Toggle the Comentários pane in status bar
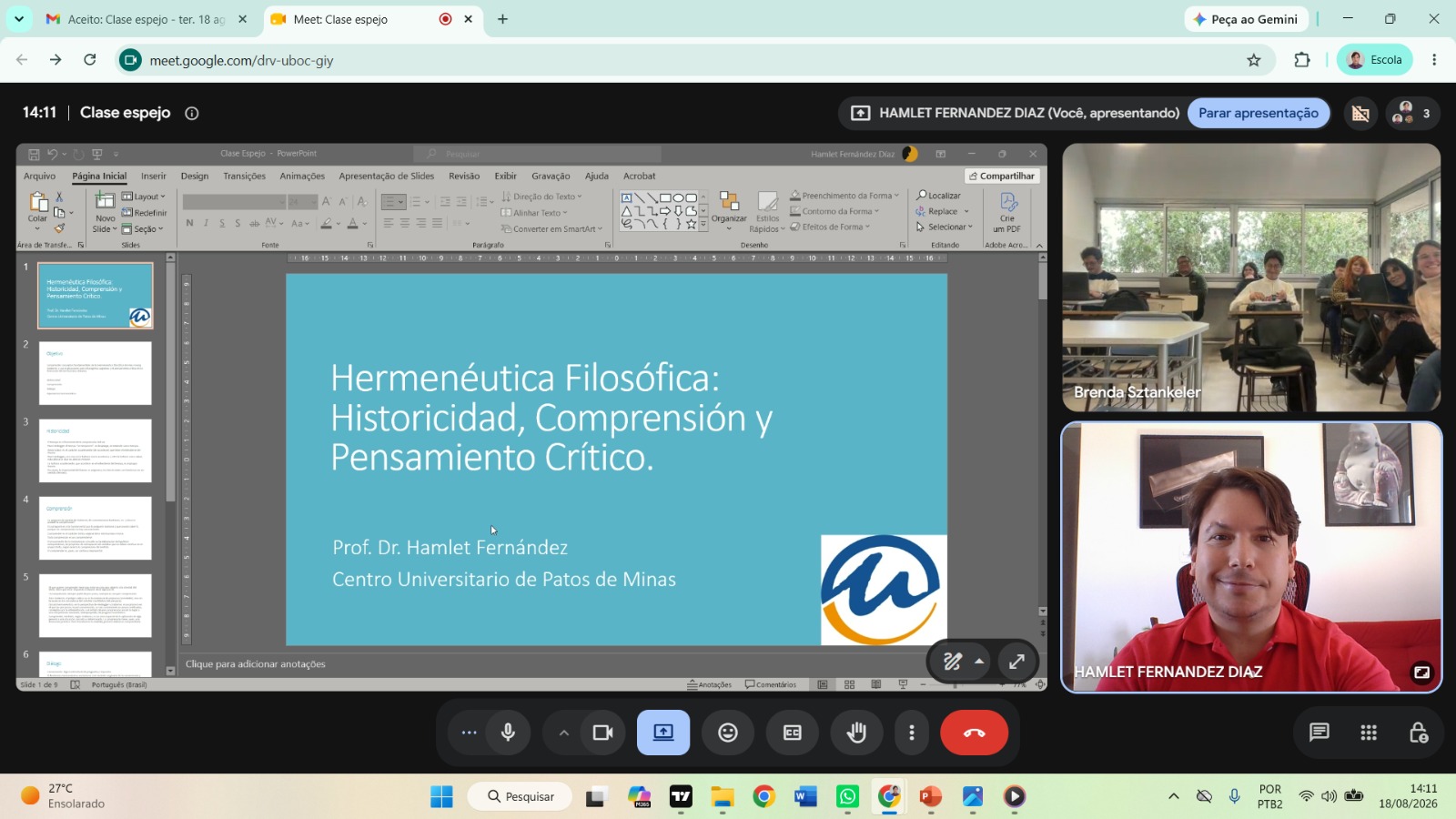Viewport: 1456px width, 819px height. 771,685
